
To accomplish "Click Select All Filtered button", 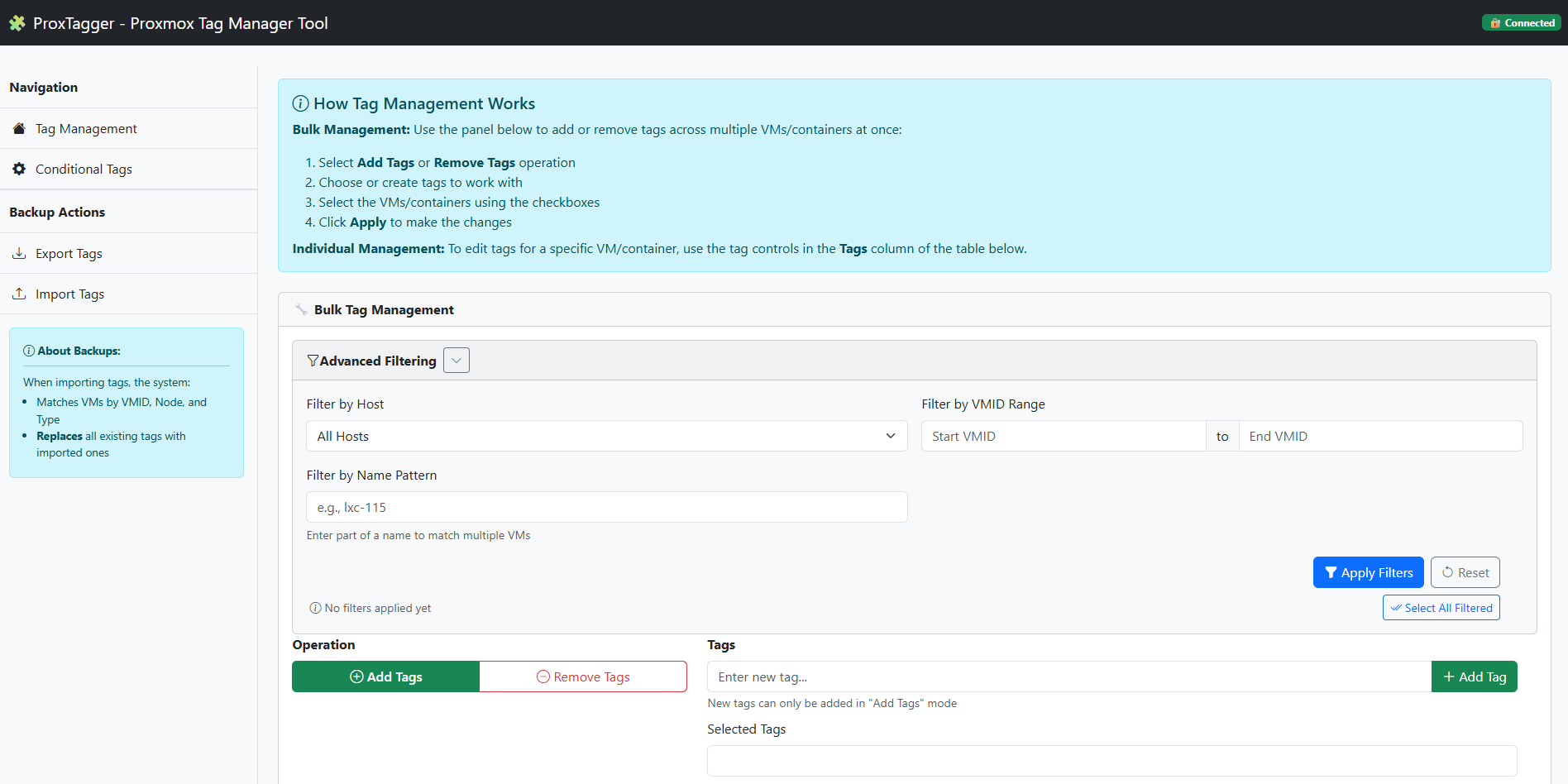I will pos(1441,608).
